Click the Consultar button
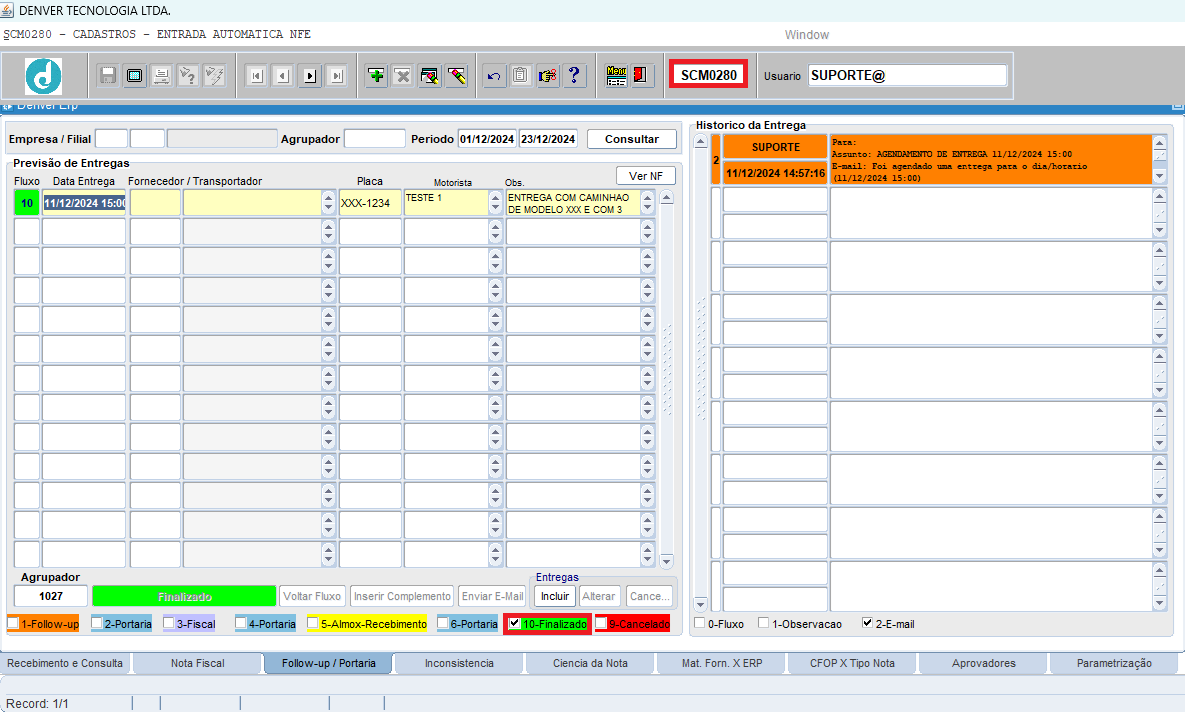 632,139
